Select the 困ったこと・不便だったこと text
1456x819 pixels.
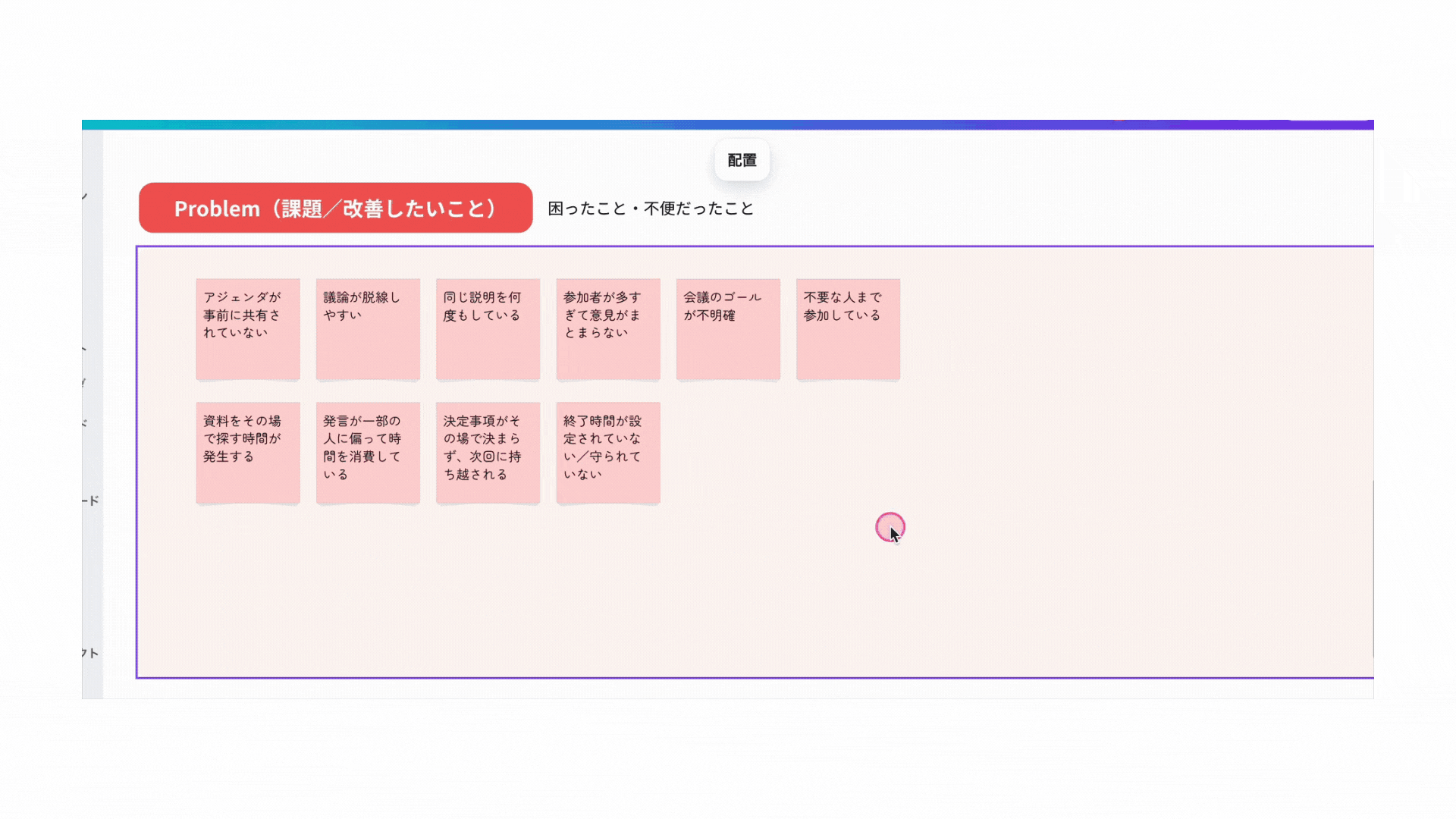pyautogui.click(x=651, y=209)
